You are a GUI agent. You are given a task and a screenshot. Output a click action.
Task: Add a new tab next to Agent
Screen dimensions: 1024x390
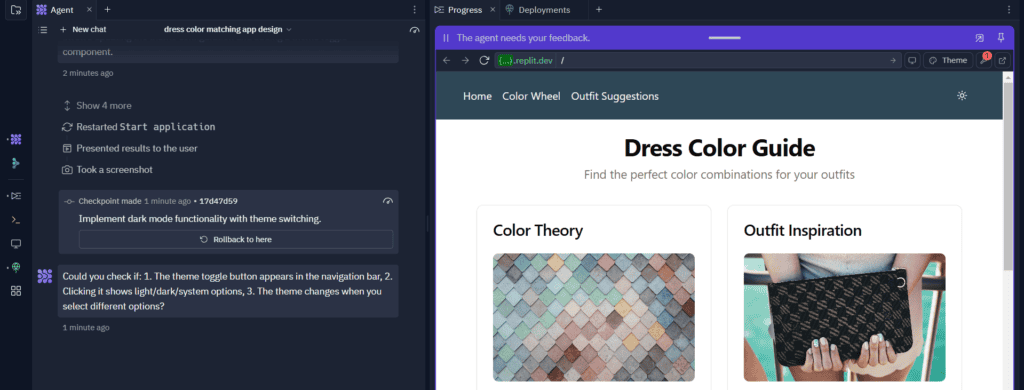(108, 10)
